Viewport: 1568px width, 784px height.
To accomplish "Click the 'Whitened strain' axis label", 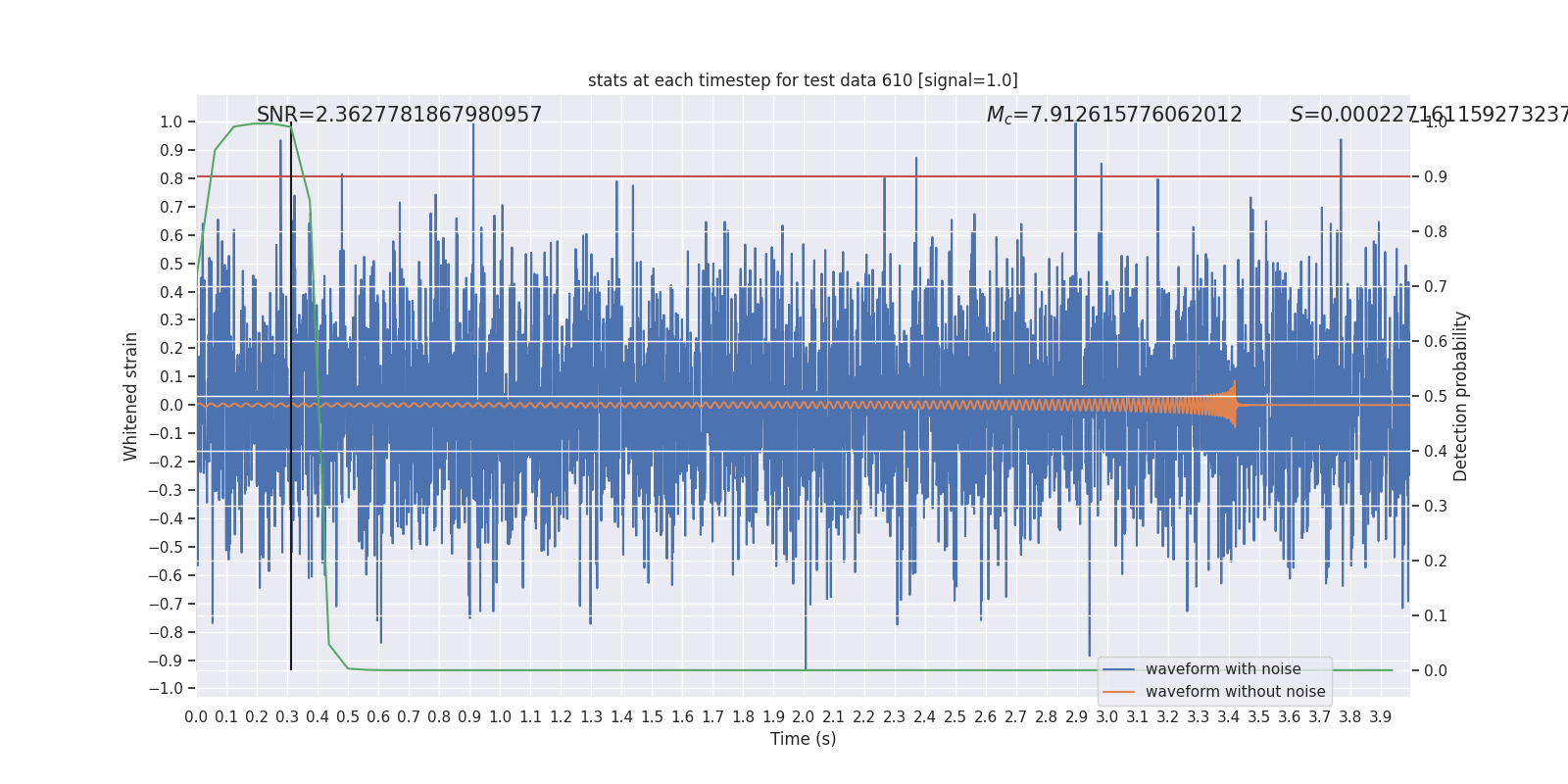I will (131, 396).
